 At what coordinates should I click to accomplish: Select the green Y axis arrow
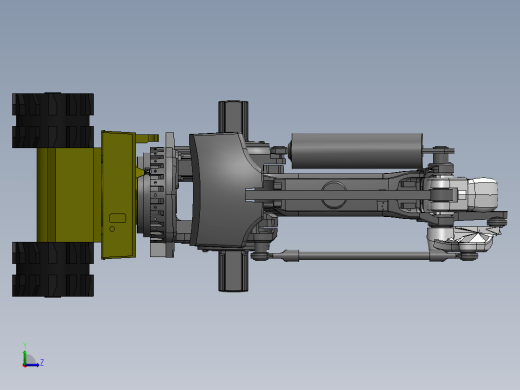(x=25, y=357)
